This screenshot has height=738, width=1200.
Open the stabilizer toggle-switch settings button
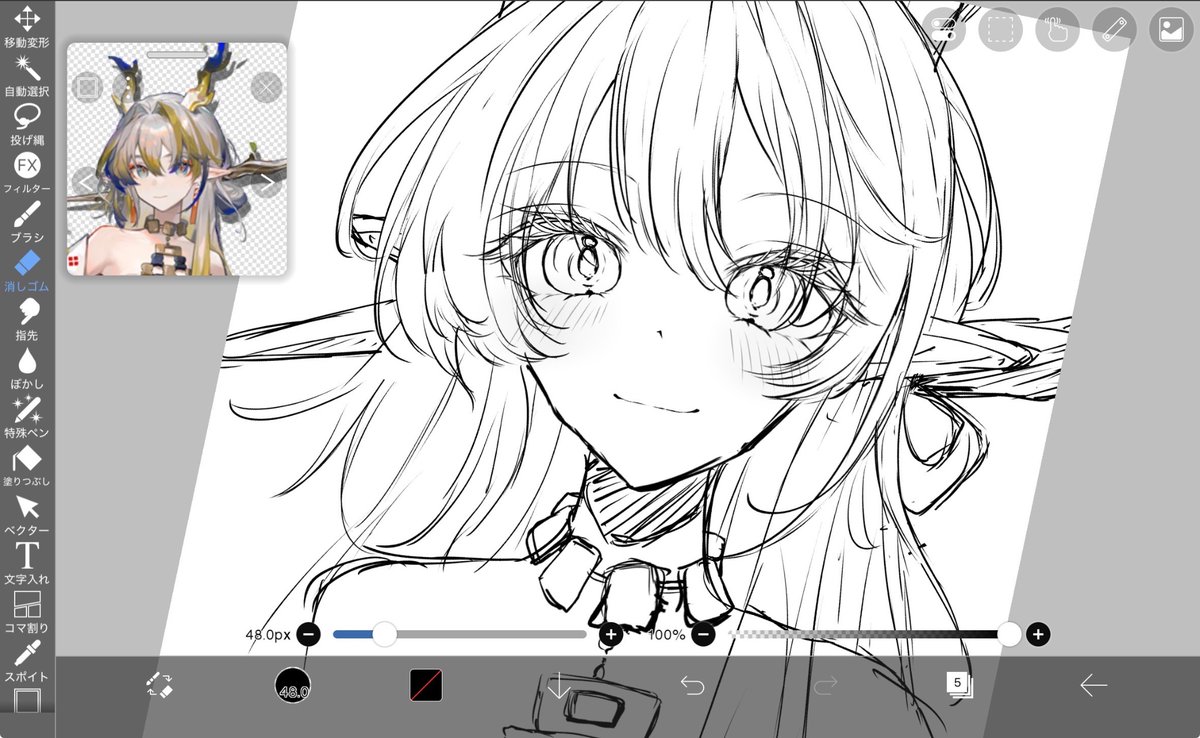click(x=943, y=28)
